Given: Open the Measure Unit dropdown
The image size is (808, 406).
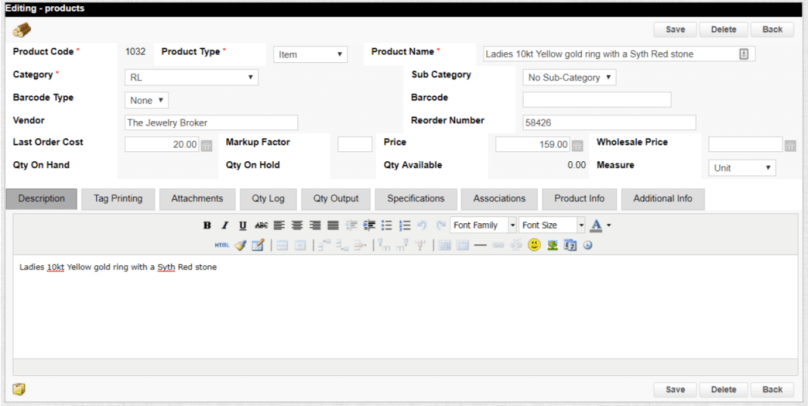Looking at the screenshot, I should pos(742,167).
